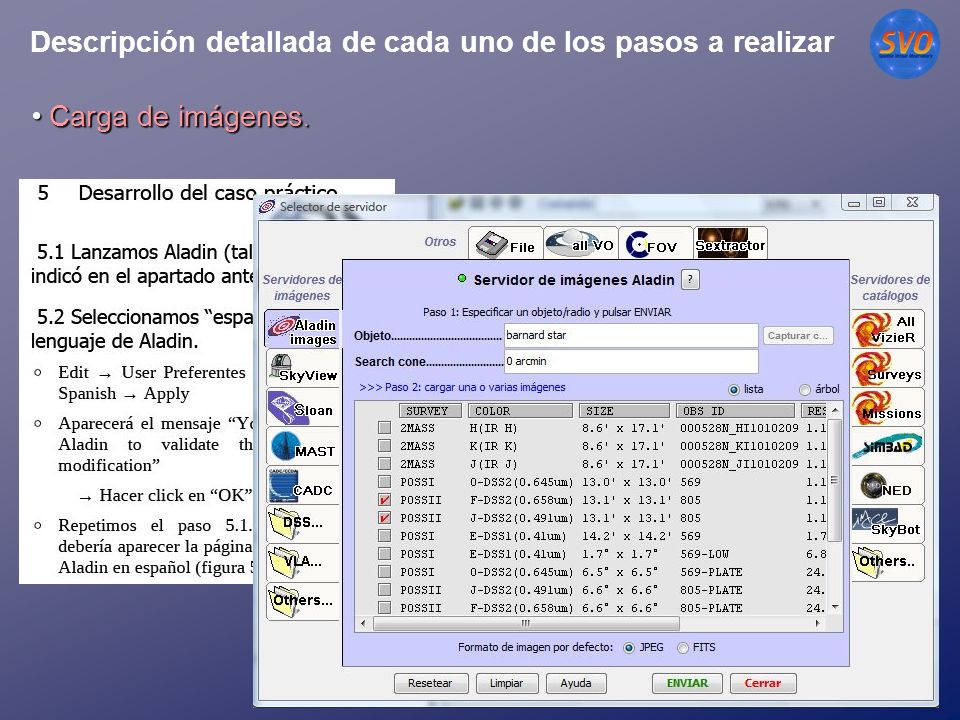Check POSSI E-DSS1 569-LOW row
The height and width of the screenshot is (720, 960).
pos(384,554)
